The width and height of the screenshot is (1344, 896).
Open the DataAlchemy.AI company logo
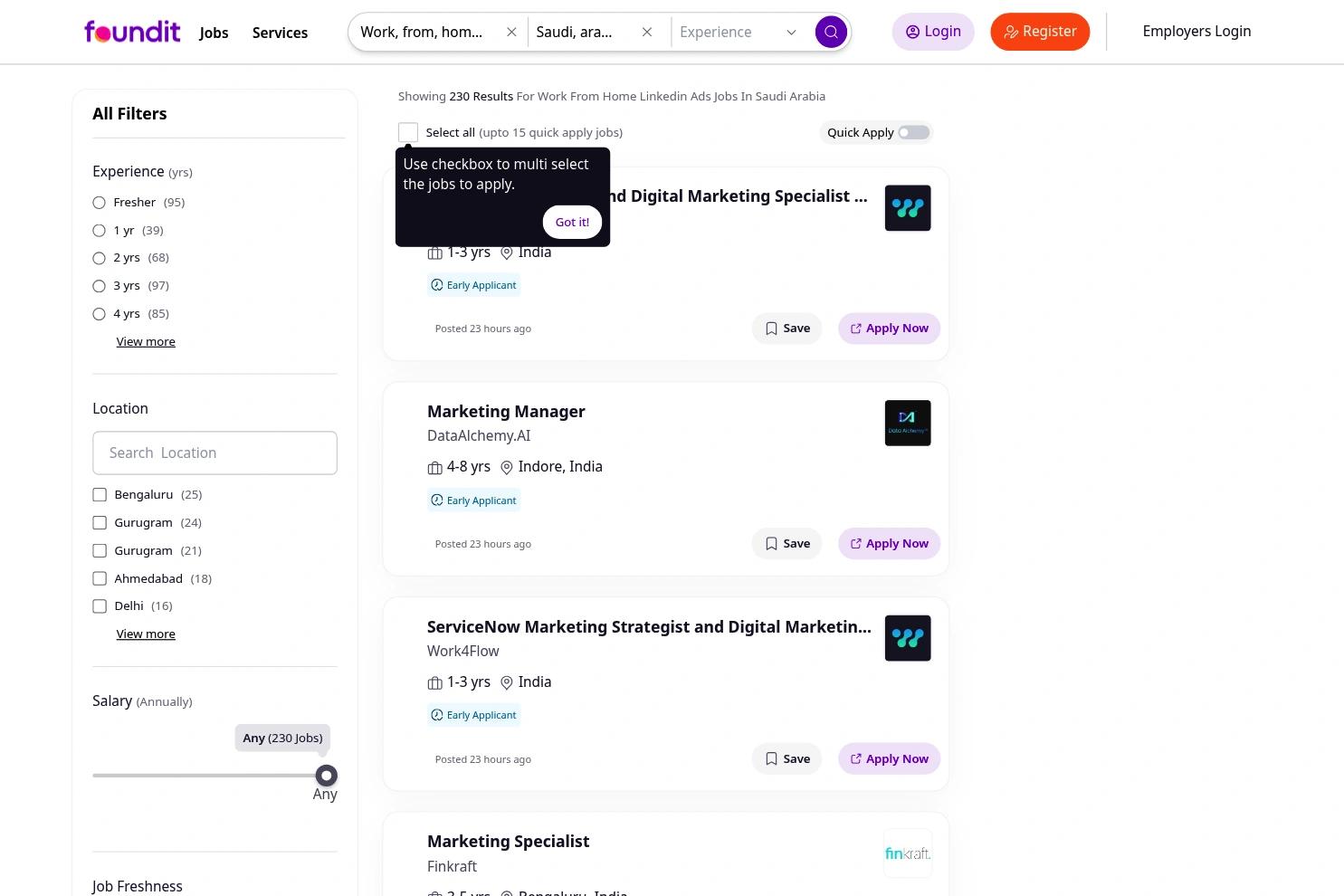click(x=908, y=423)
